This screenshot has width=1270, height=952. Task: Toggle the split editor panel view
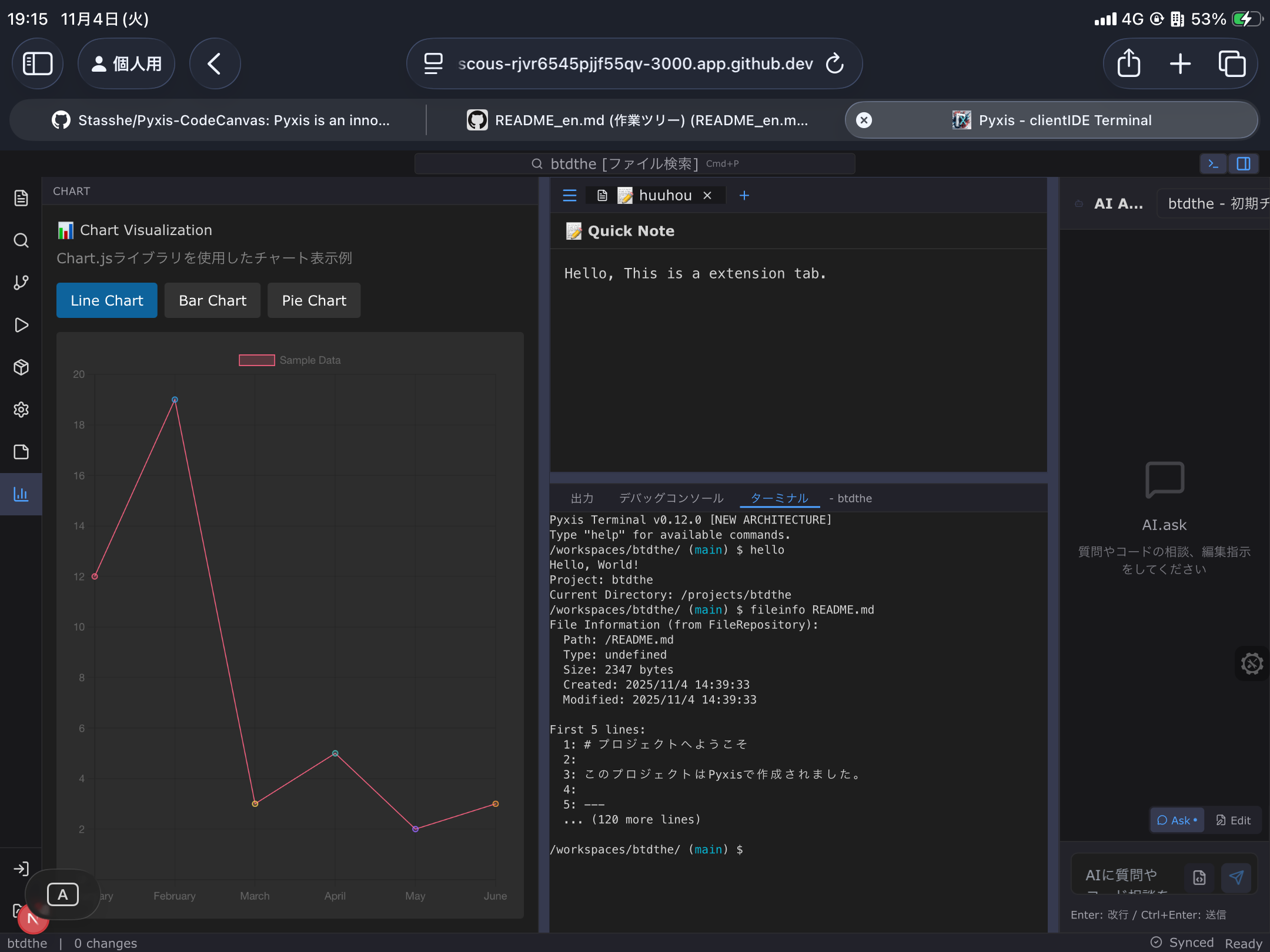1243,164
